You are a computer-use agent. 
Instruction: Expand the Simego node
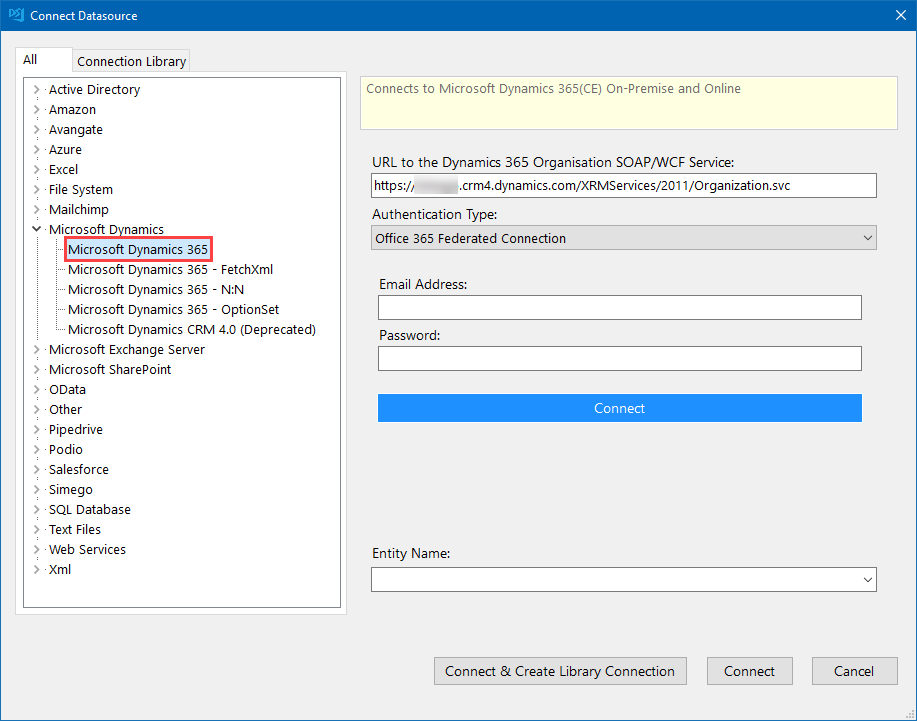click(36, 489)
